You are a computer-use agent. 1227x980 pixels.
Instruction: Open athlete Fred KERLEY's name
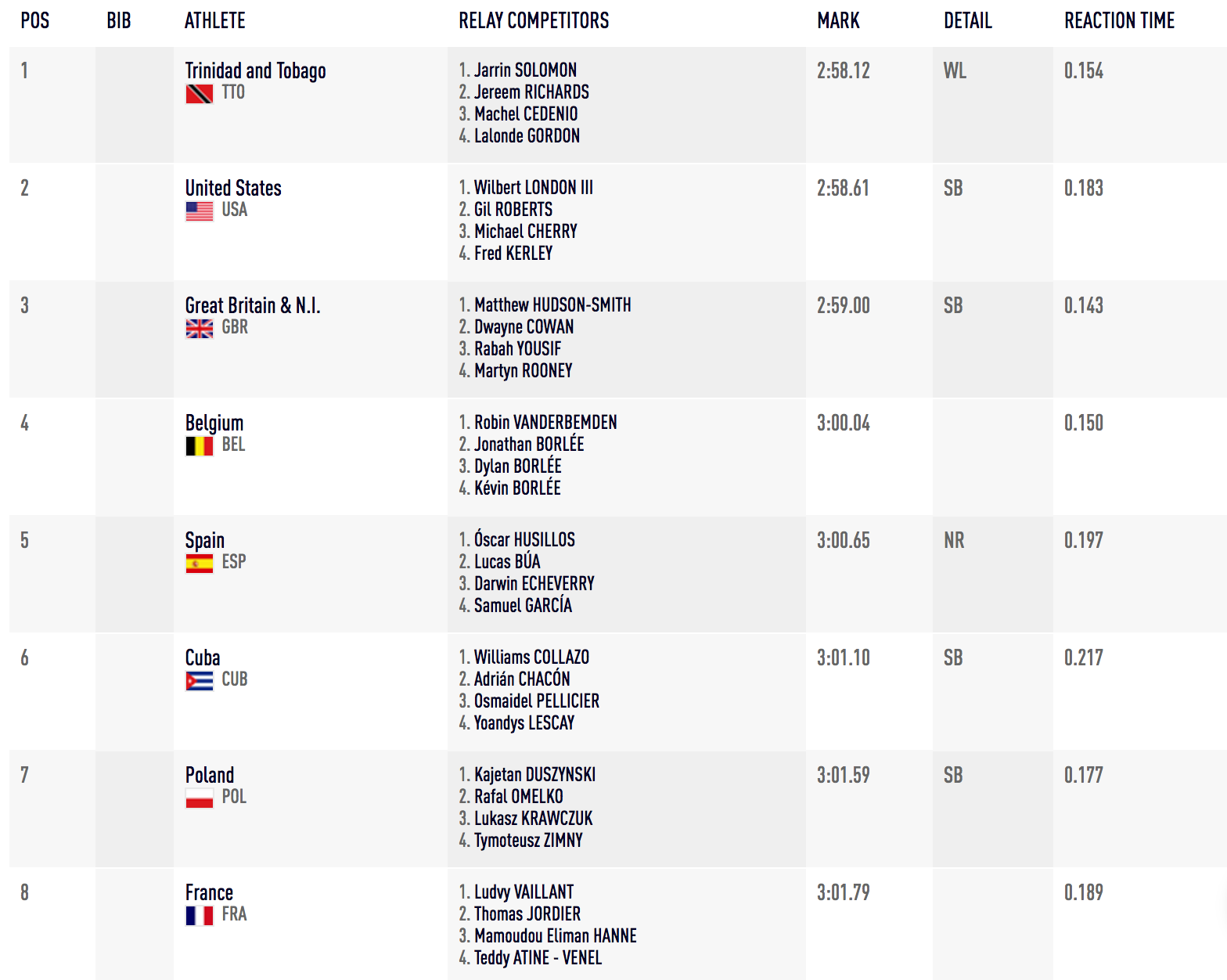coord(513,254)
